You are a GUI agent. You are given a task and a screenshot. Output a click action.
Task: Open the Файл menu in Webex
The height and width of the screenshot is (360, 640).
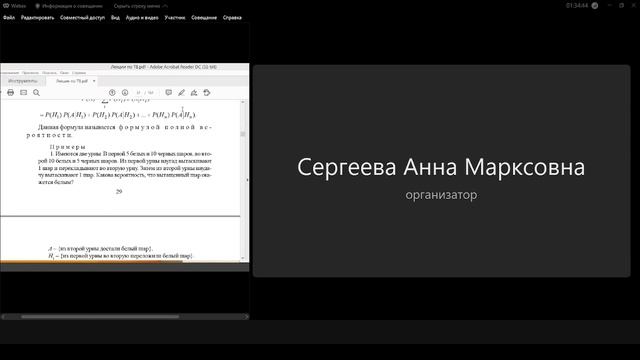(x=9, y=18)
